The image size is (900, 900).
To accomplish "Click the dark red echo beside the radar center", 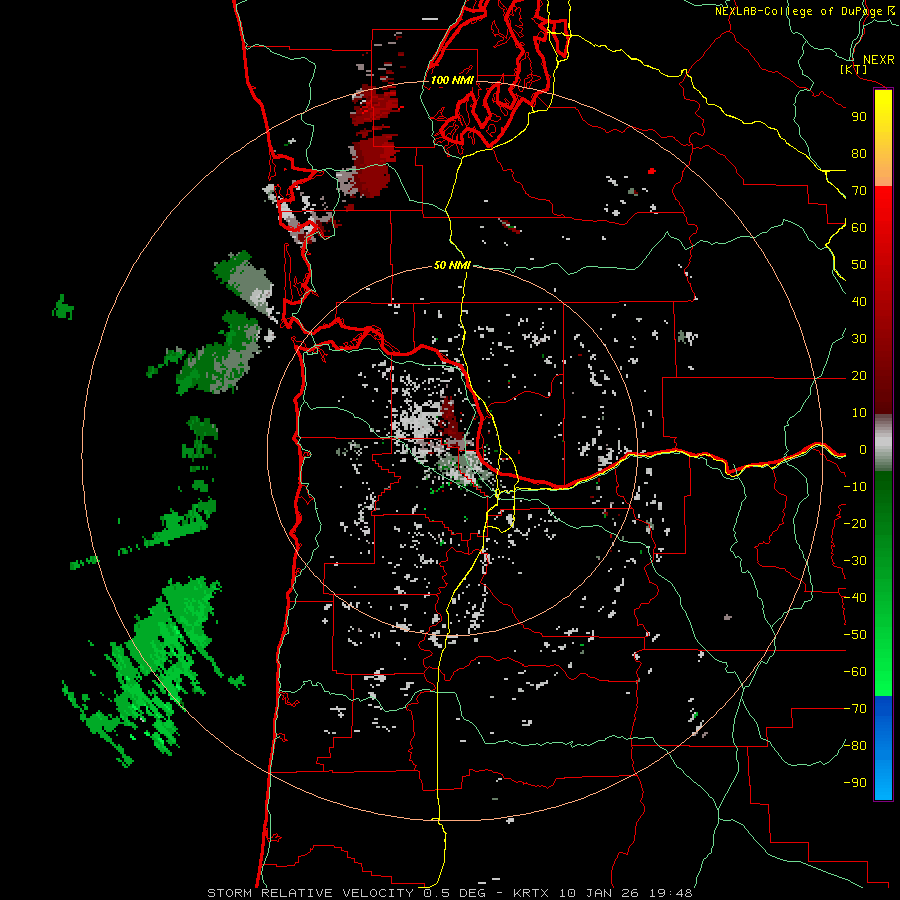I will (x=449, y=419).
